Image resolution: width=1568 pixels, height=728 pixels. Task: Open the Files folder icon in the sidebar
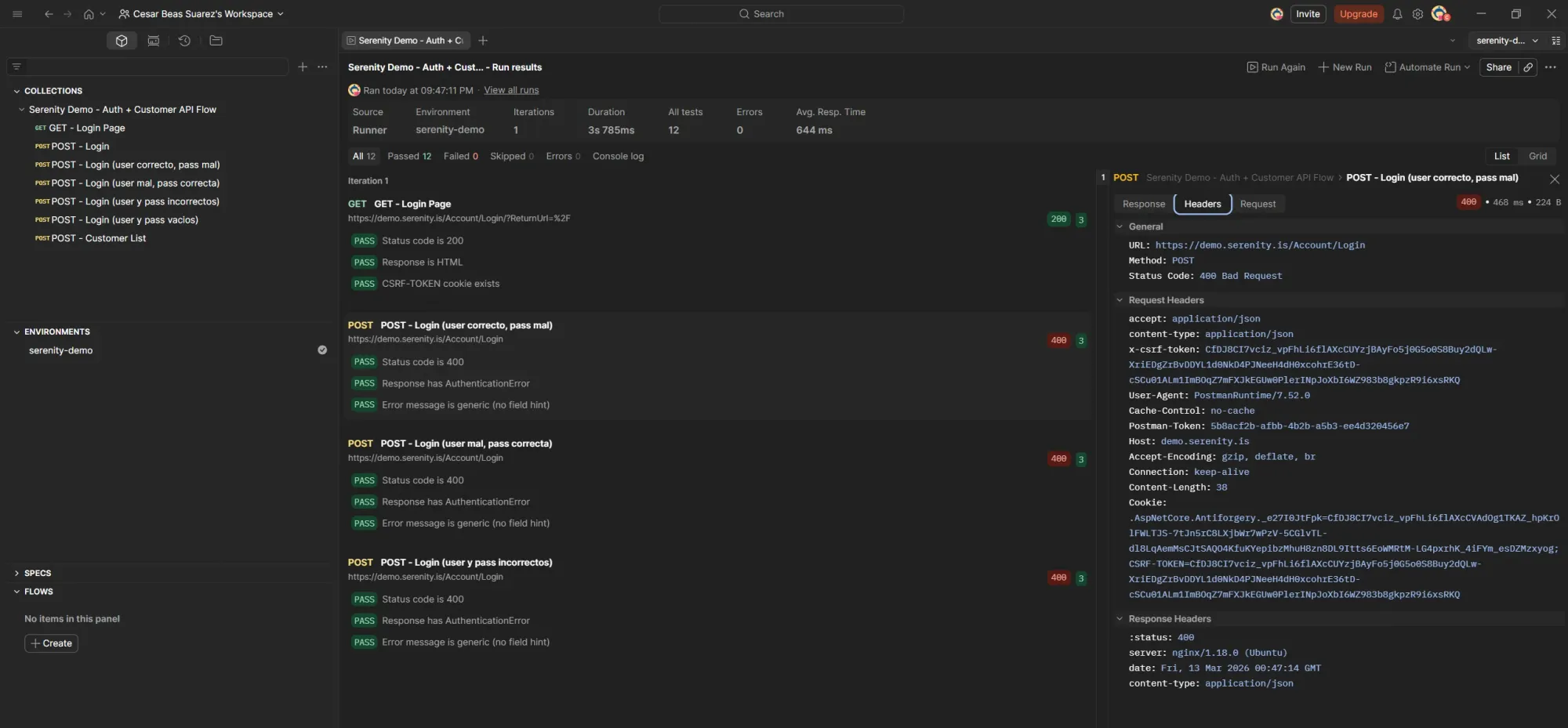point(216,40)
